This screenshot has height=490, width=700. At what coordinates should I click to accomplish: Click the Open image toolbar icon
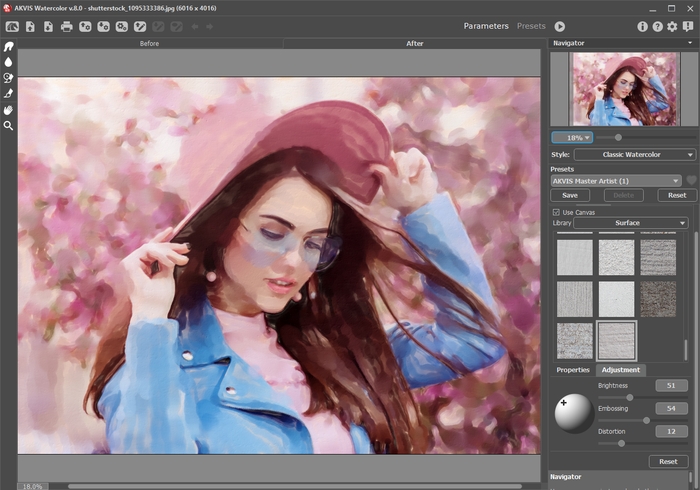coord(30,27)
